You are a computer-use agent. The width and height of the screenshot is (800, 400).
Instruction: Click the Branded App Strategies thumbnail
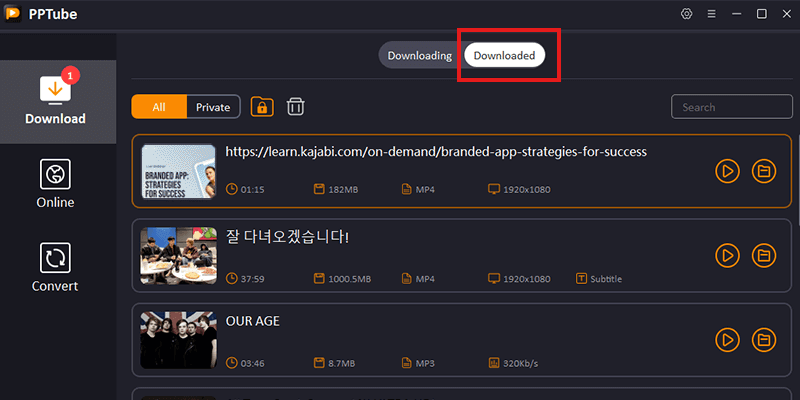click(x=178, y=172)
